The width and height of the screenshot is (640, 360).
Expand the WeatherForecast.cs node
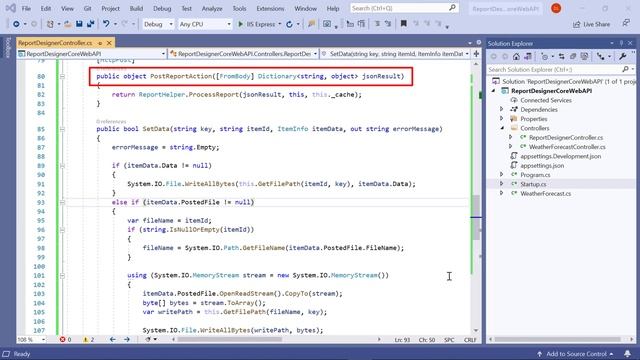click(x=502, y=193)
